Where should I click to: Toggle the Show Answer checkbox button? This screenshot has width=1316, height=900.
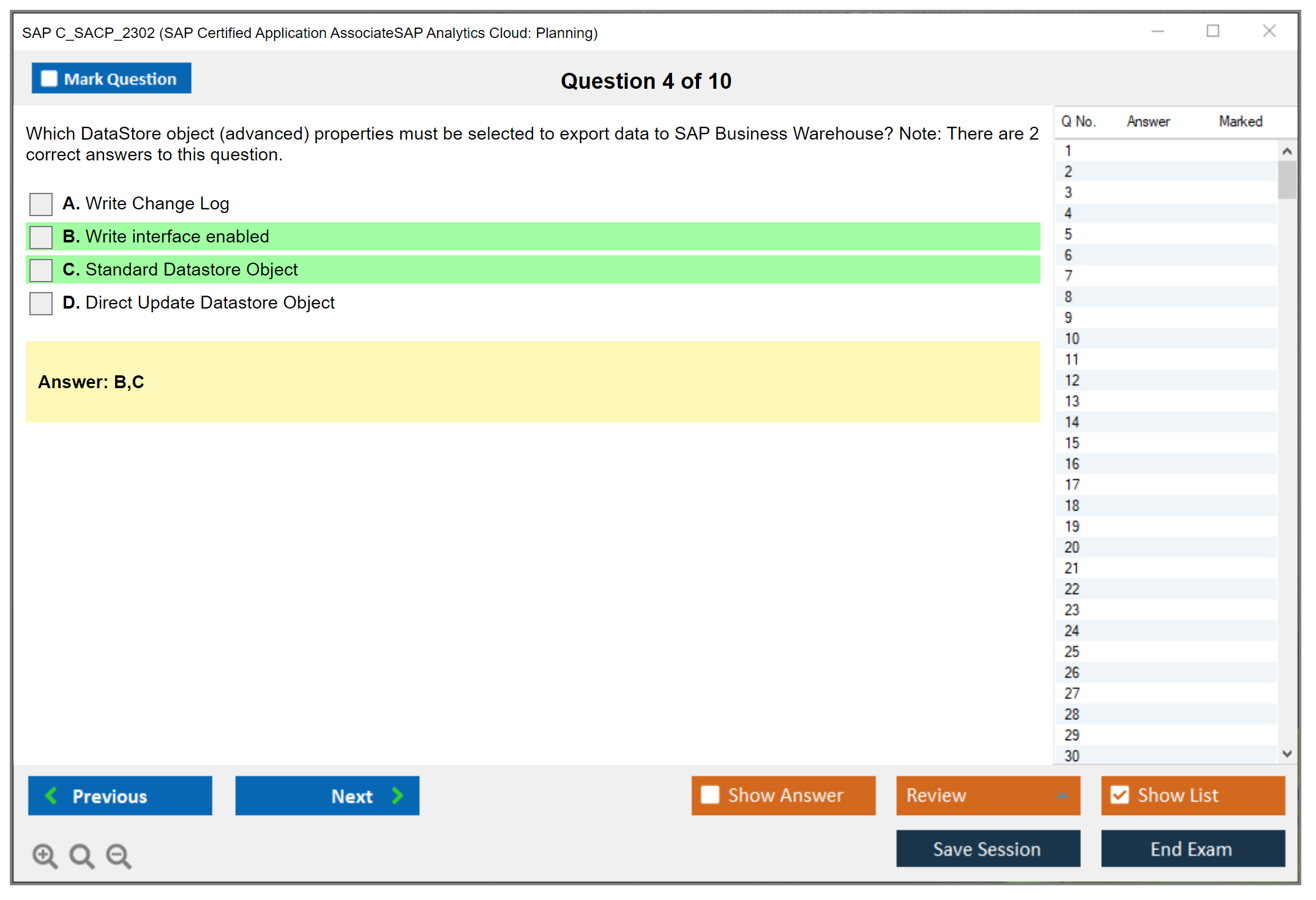click(710, 795)
